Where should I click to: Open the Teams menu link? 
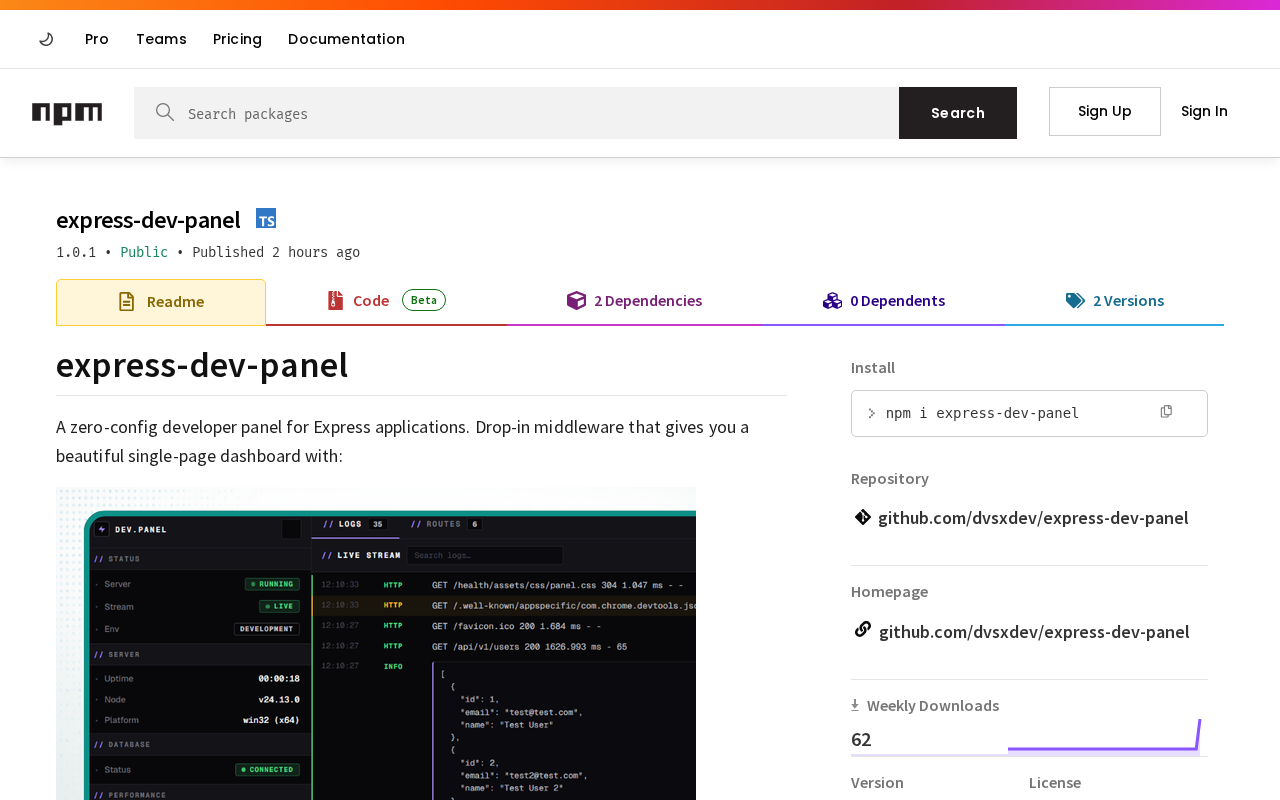[161, 39]
